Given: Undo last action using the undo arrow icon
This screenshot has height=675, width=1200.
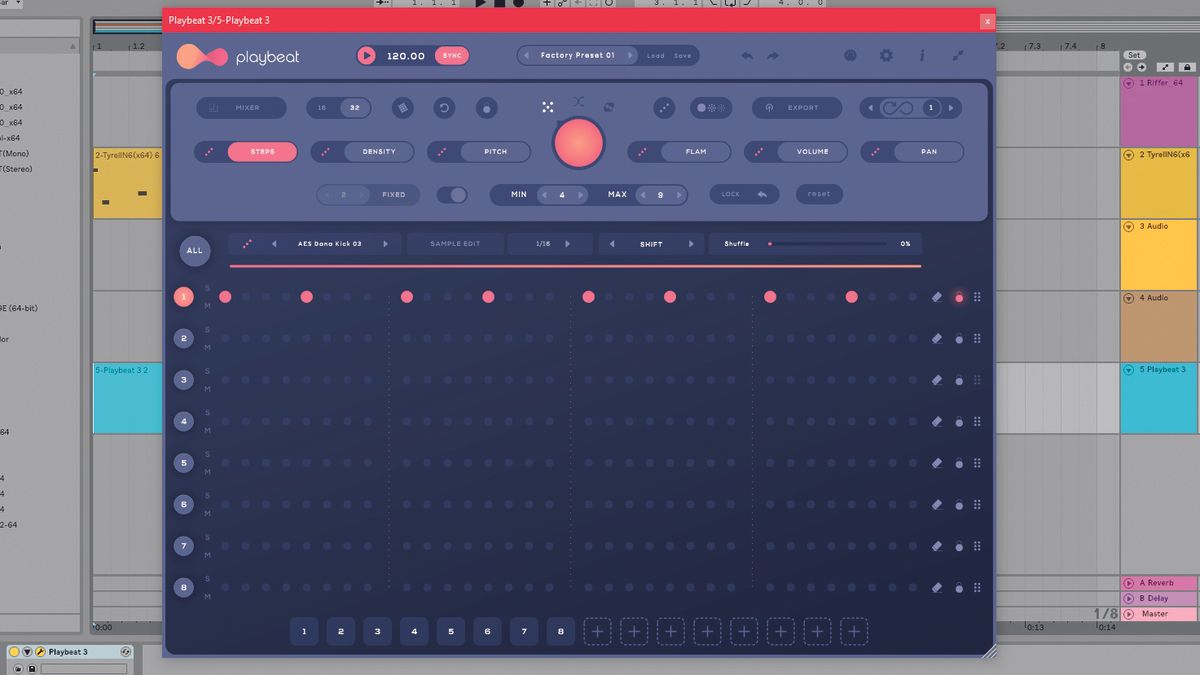Looking at the screenshot, I should [x=746, y=55].
